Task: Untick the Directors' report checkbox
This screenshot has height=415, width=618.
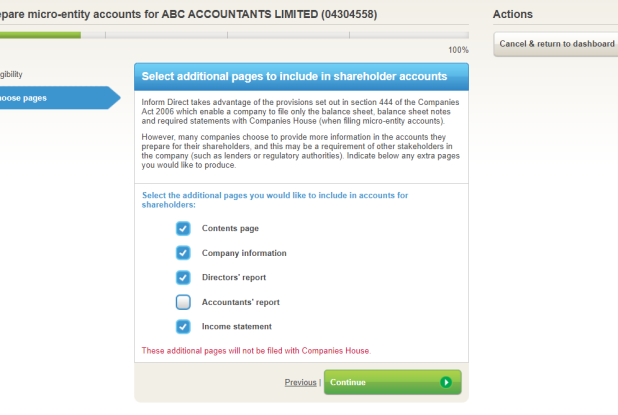Action: 183,277
